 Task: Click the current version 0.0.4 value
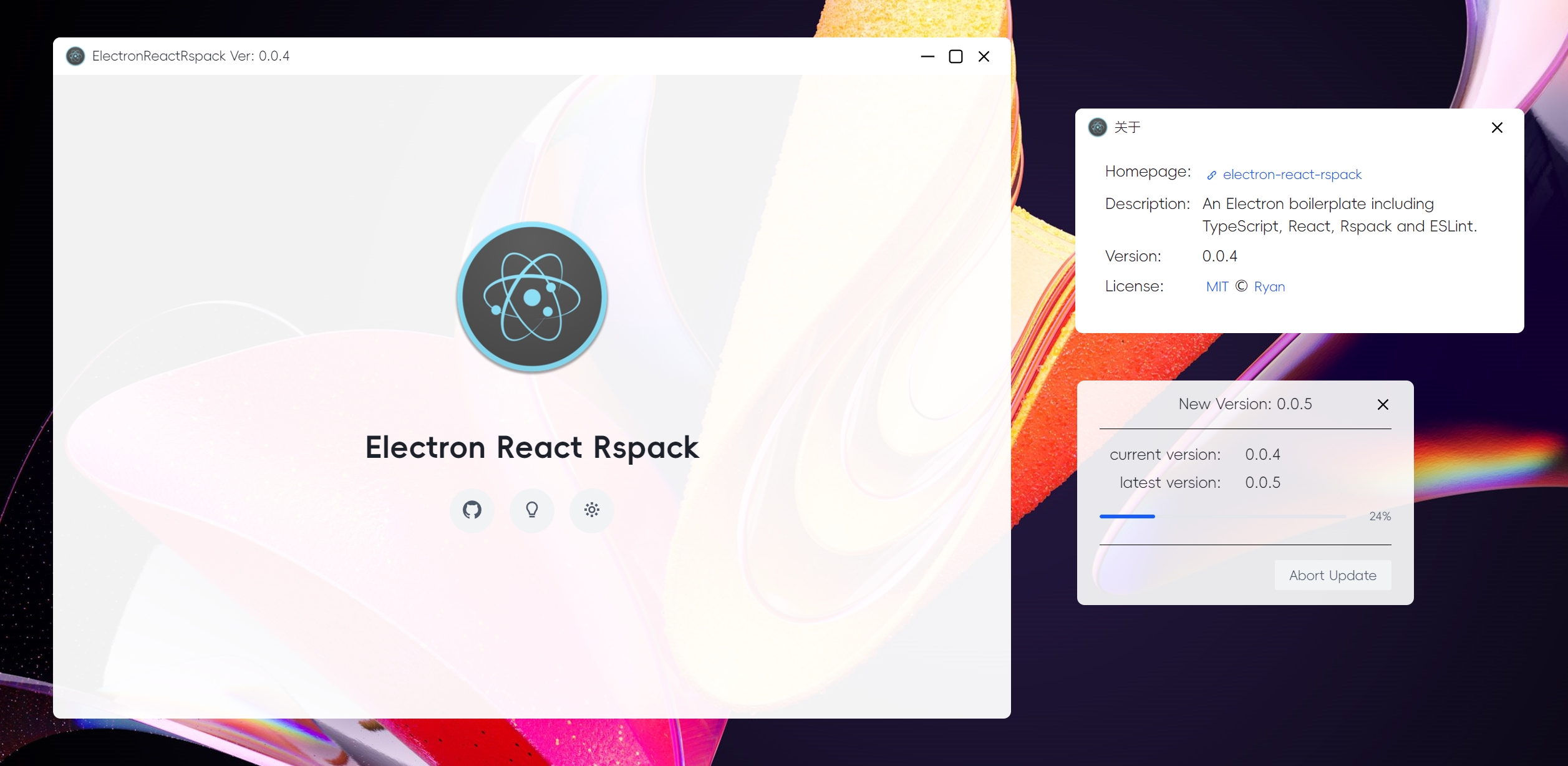click(x=1262, y=454)
